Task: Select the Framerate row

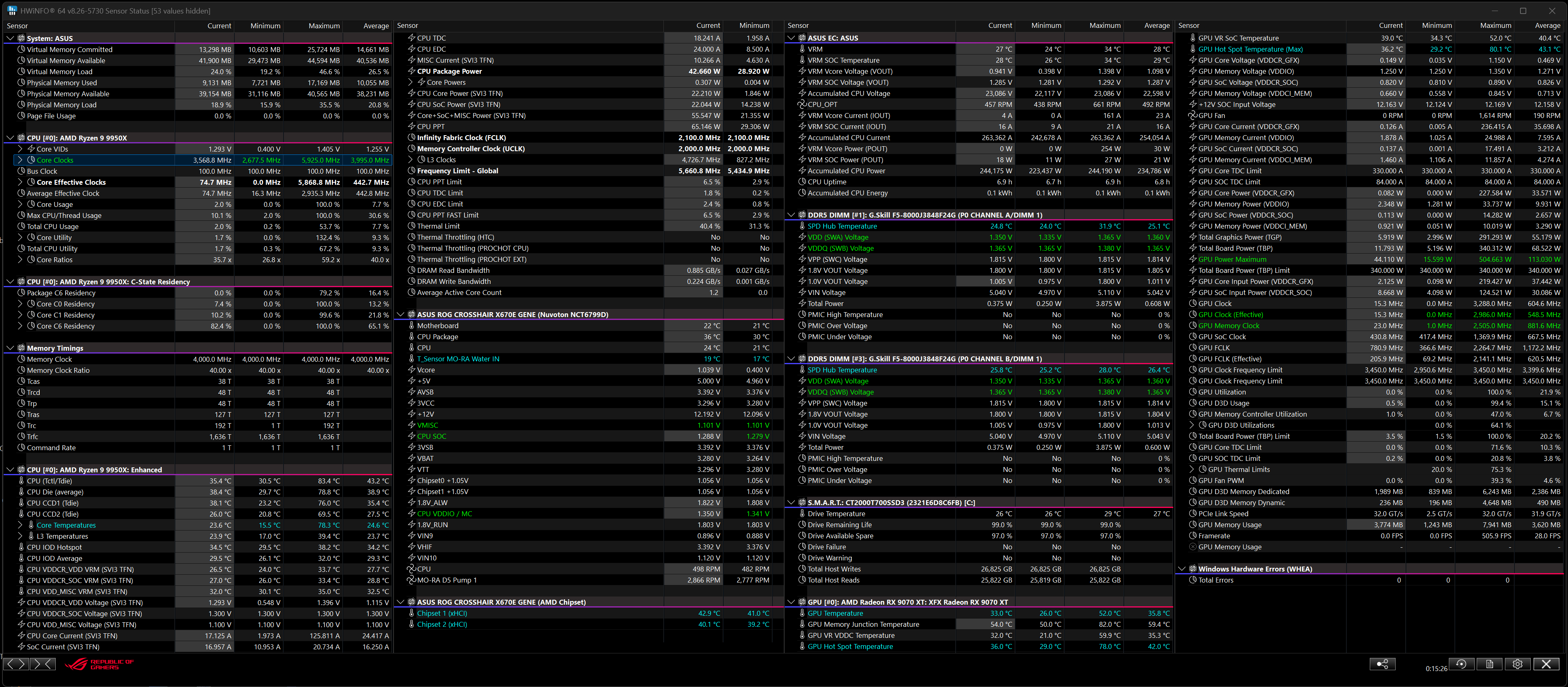Action: 1370,536
